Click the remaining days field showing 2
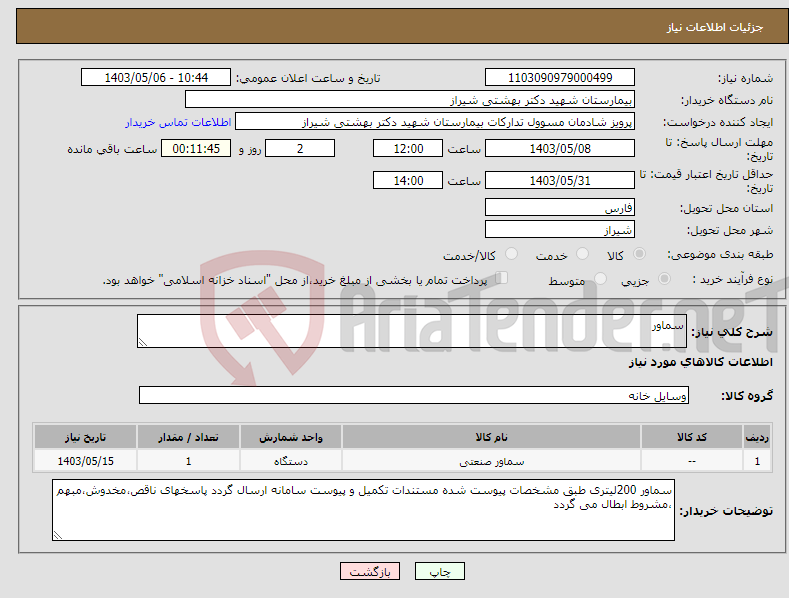This screenshot has height=598, width=789. (300, 148)
